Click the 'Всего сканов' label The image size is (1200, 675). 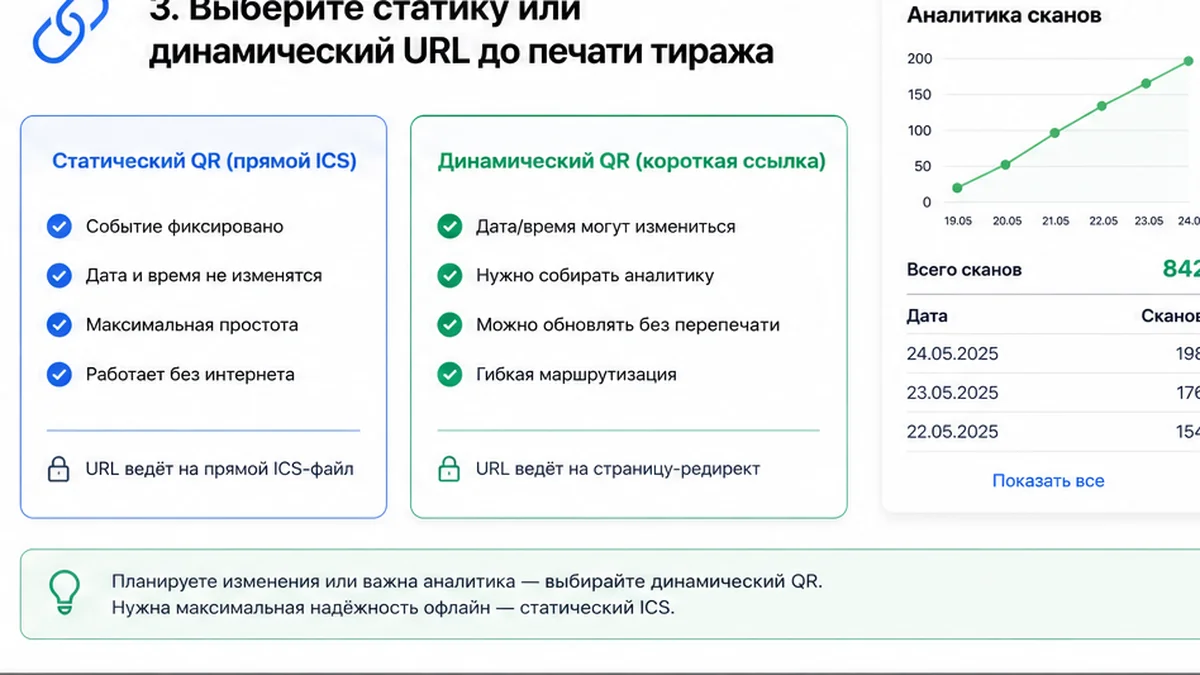(964, 270)
